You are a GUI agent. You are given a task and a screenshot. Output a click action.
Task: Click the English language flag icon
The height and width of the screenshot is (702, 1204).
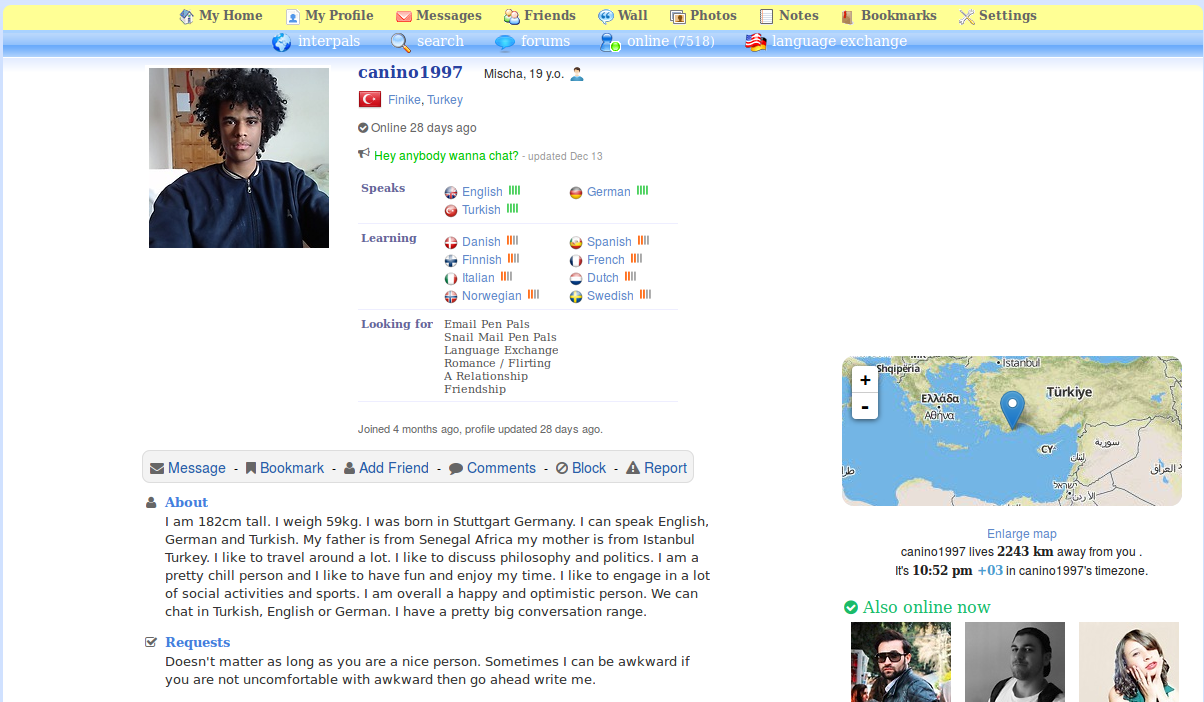[x=451, y=192]
